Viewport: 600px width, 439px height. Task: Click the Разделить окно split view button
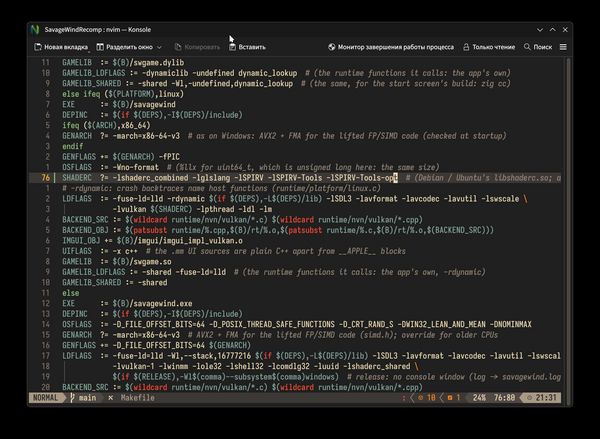(124, 47)
